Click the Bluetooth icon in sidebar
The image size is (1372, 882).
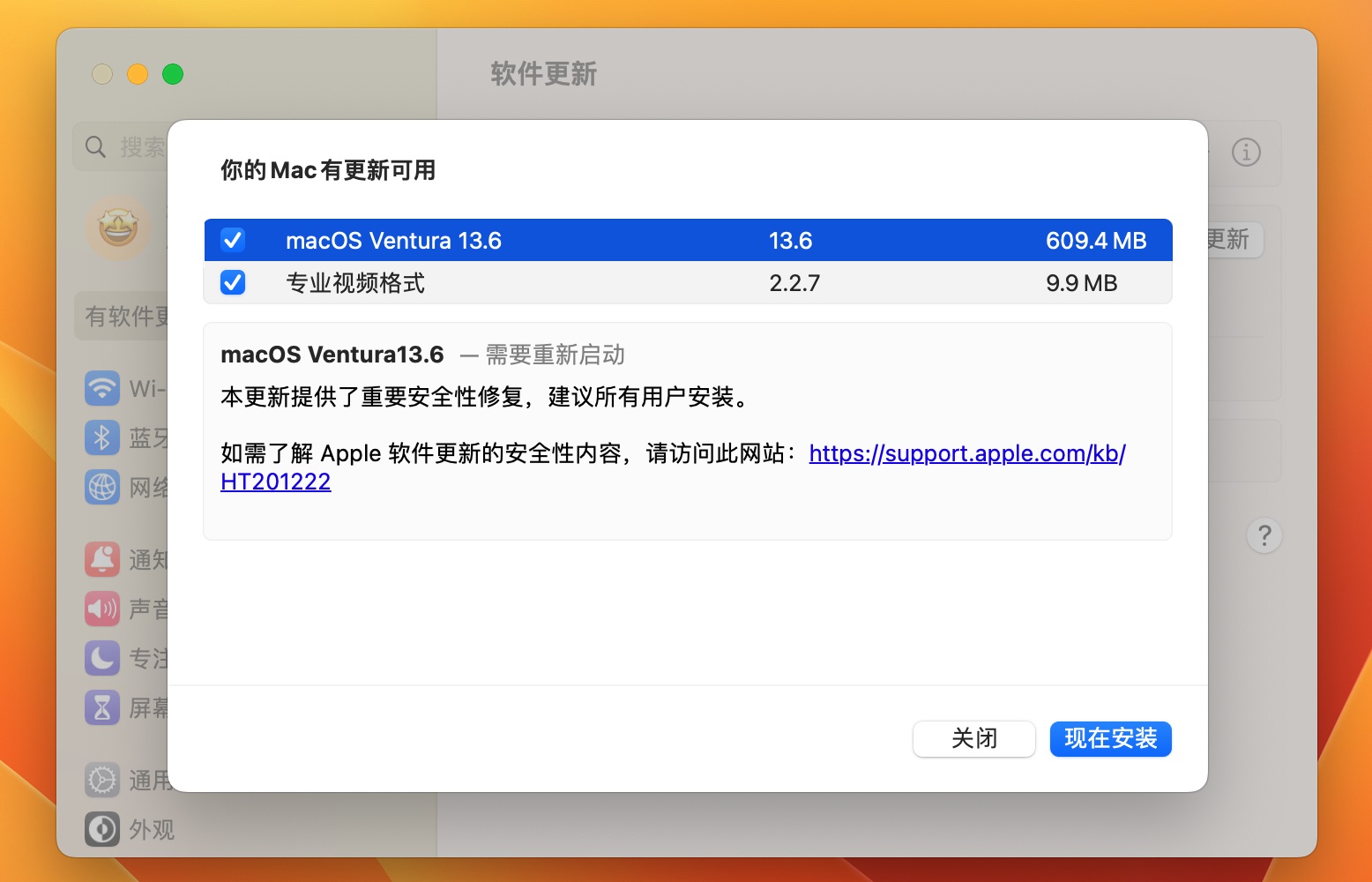[102, 437]
